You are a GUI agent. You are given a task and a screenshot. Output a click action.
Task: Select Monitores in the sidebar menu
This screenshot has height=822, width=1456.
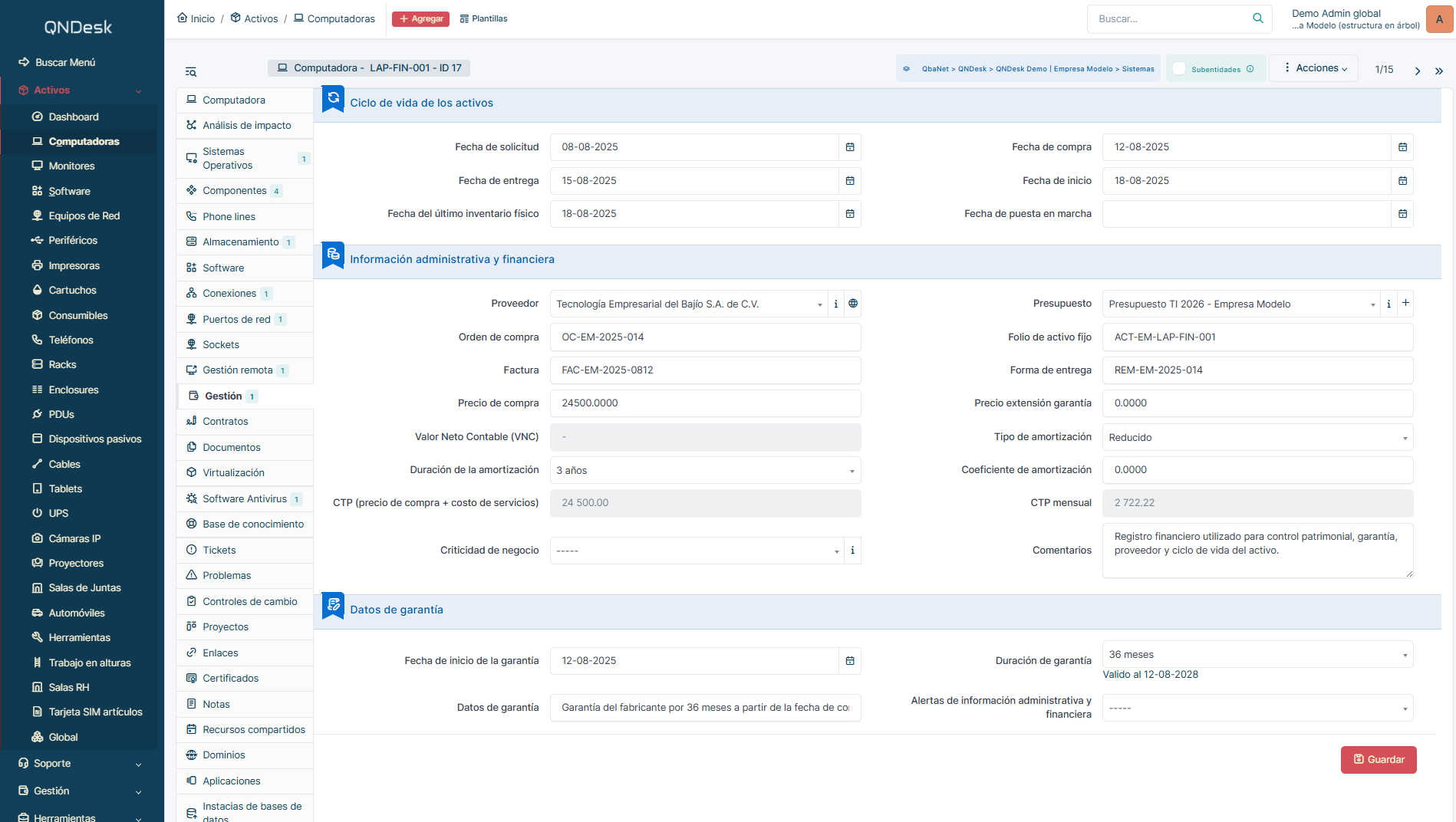click(x=71, y=166)
